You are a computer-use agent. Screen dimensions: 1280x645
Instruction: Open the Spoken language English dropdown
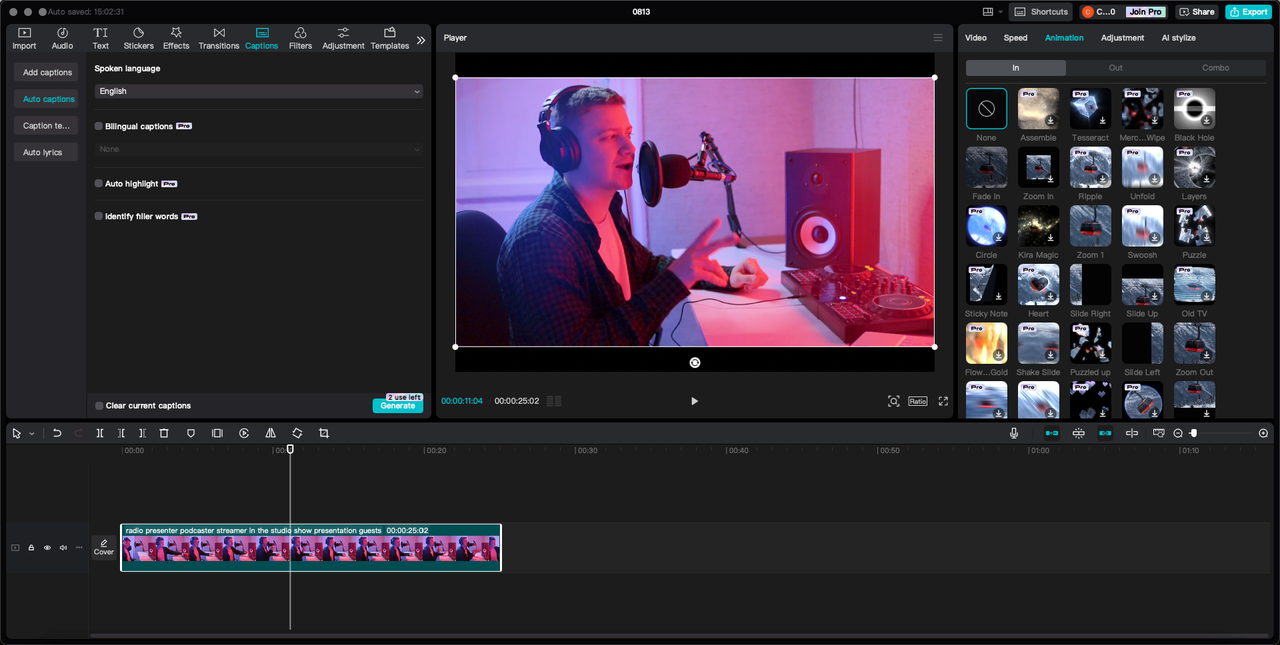[x=259, y=91]
